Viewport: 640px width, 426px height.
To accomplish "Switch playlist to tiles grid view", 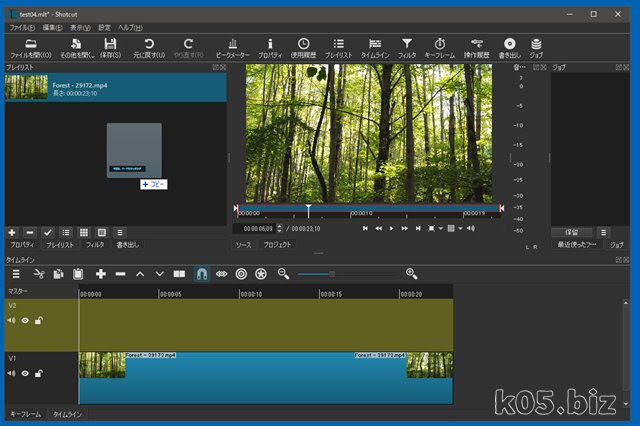I will point(84,233).
